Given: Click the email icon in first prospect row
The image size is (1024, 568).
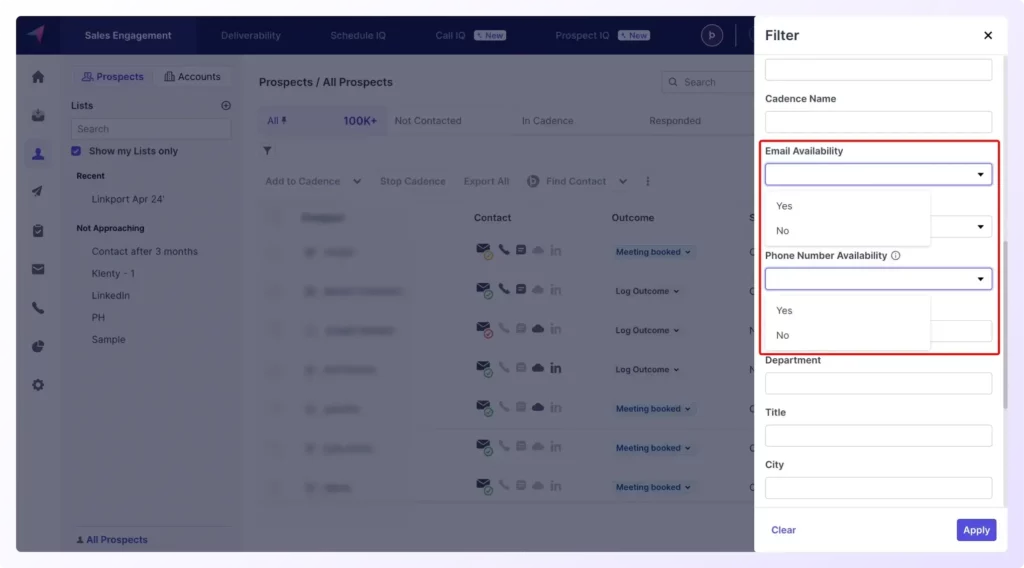Looking at the screenshot, I should point(483,251).
